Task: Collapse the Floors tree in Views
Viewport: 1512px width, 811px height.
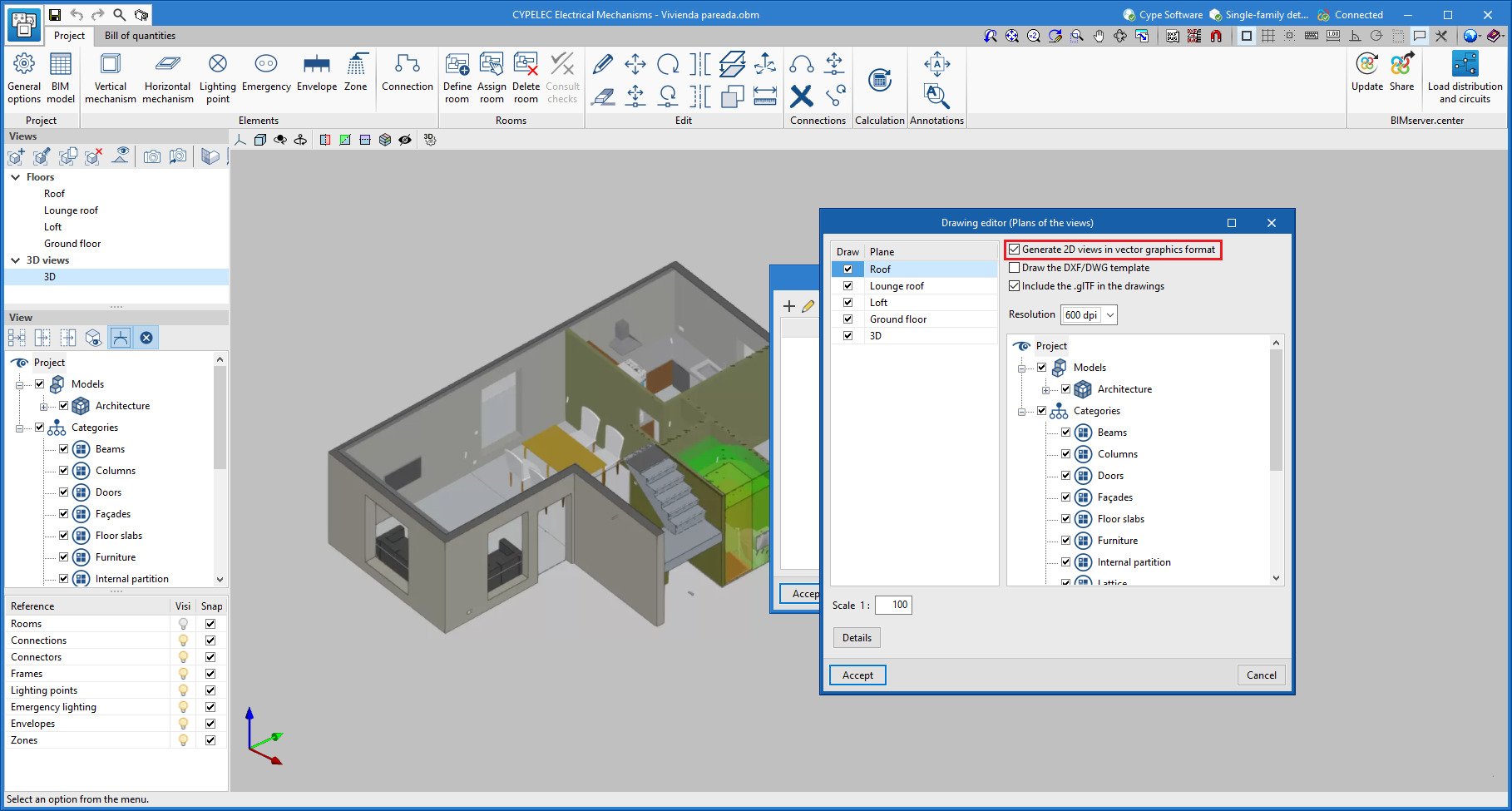Action: [x=16, y=177]
